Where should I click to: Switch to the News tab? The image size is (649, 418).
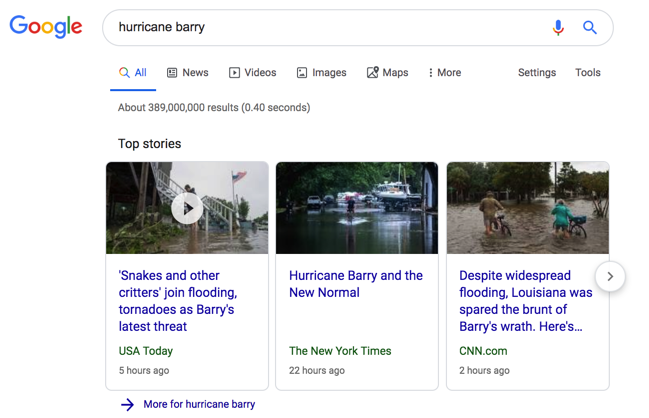click(x=187, y=73)
